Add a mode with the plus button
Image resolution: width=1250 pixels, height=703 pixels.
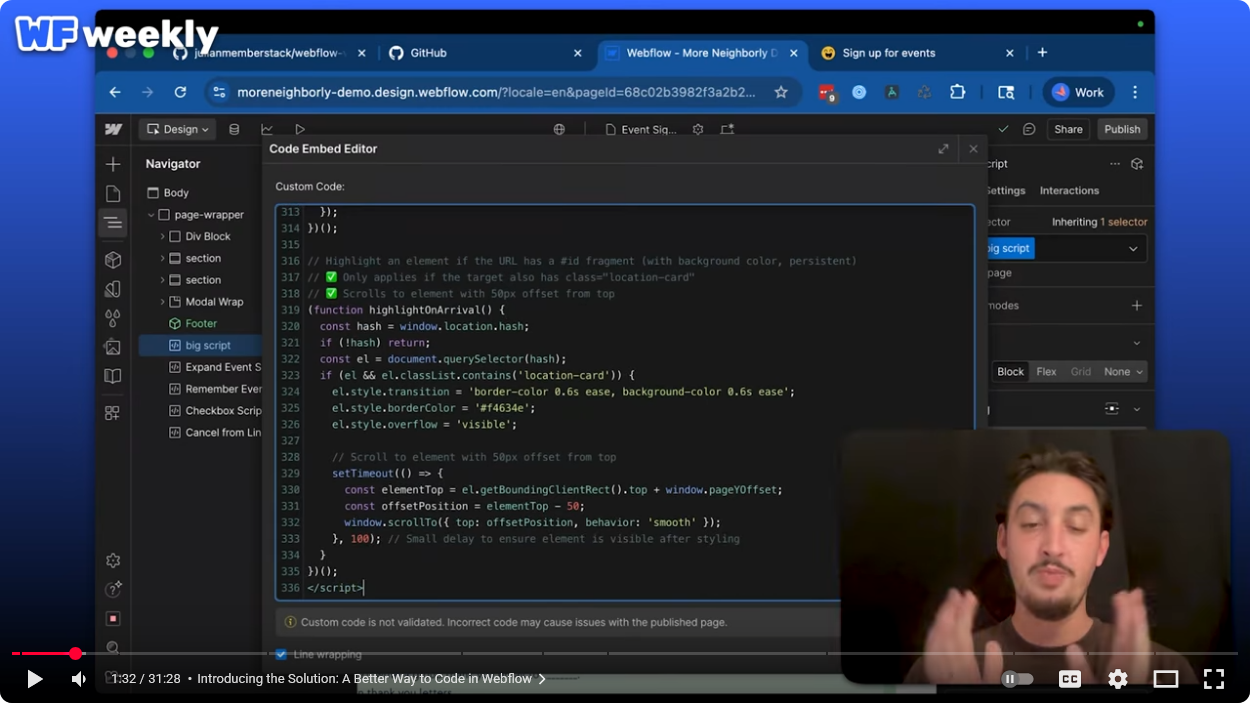(x=1136, y=306)
